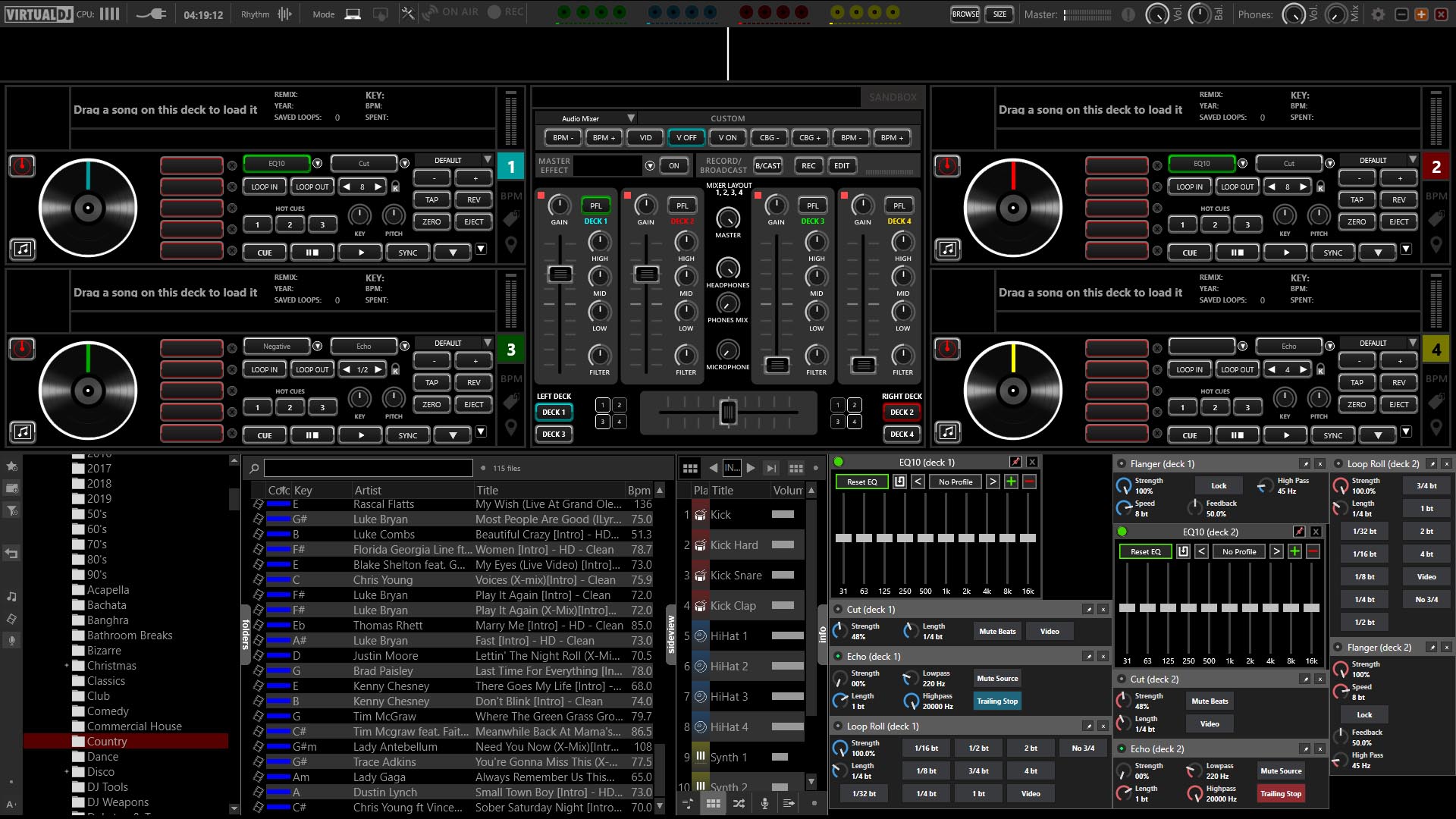The image size is (1456, 819).
Task: Toggle PFL on mixer deck 4
Action: click(899, 206)
